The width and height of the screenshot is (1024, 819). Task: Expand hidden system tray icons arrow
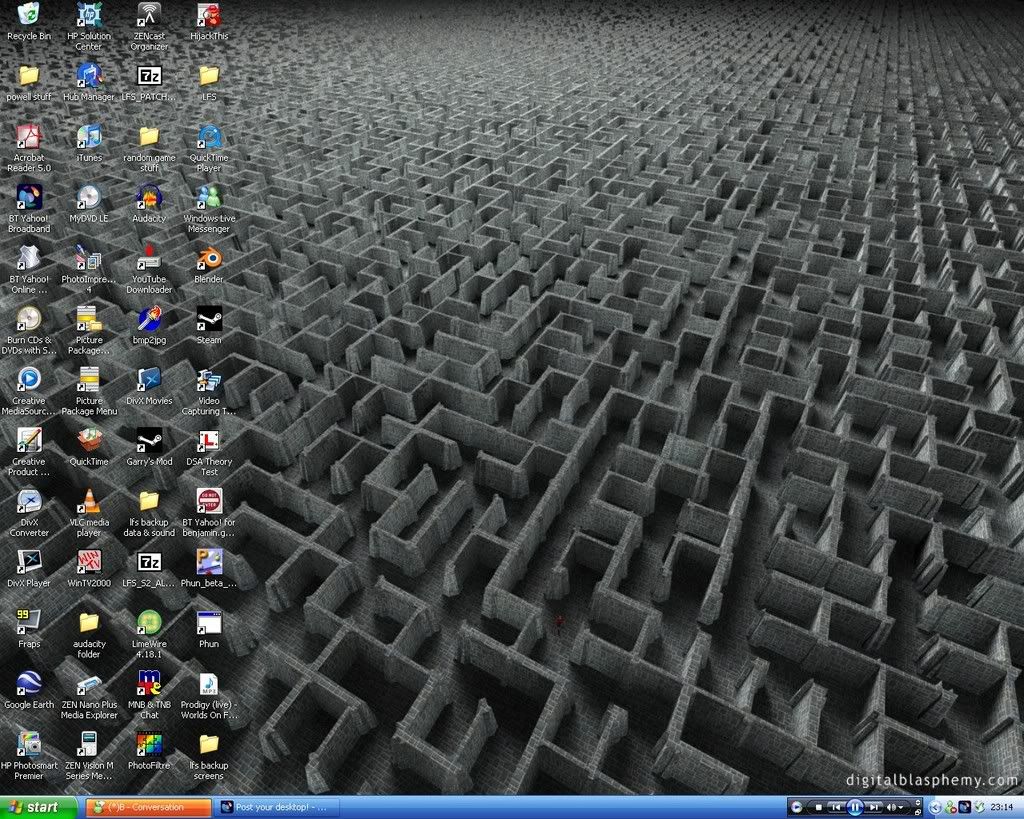(935, 807)
